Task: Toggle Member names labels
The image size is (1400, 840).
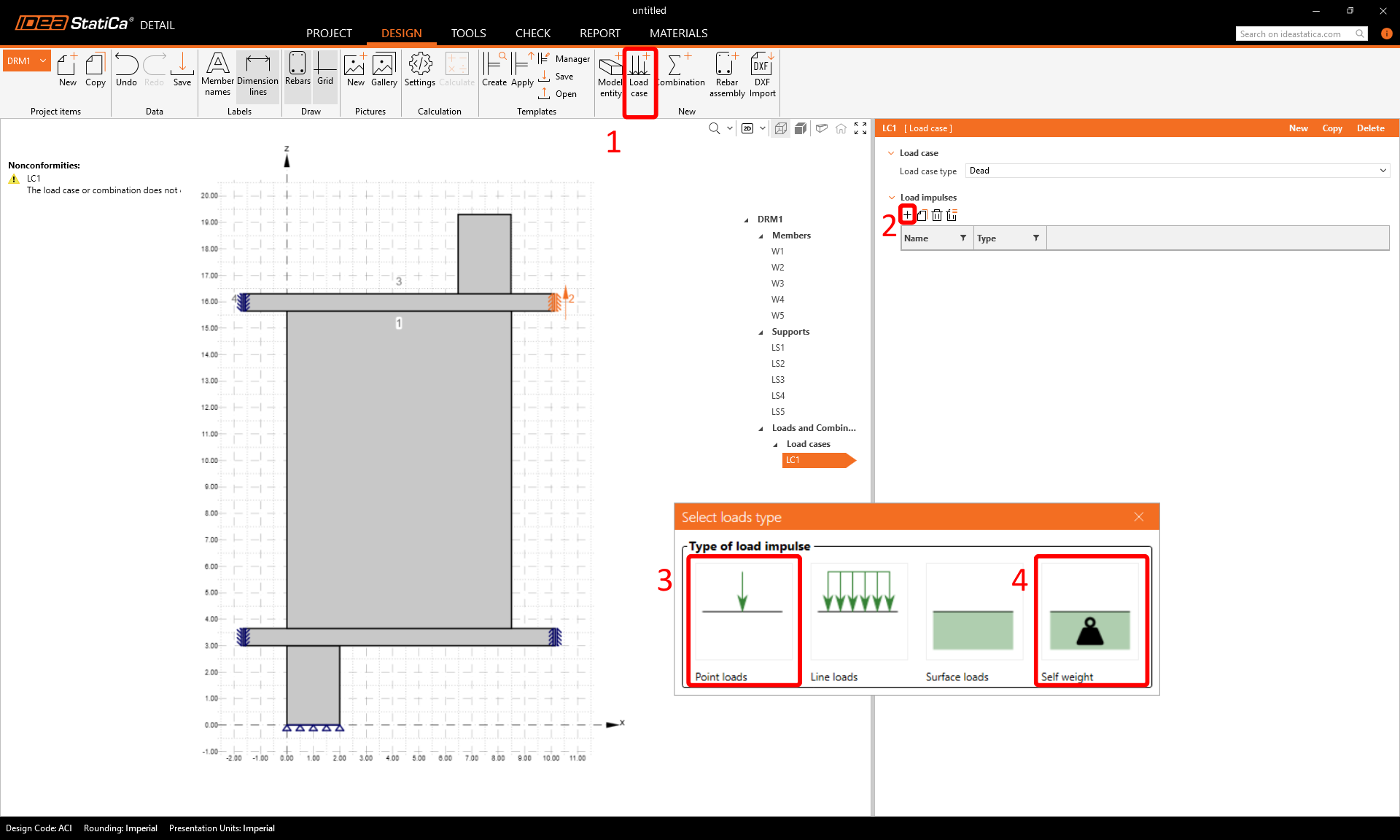Action: coord(217,75)
